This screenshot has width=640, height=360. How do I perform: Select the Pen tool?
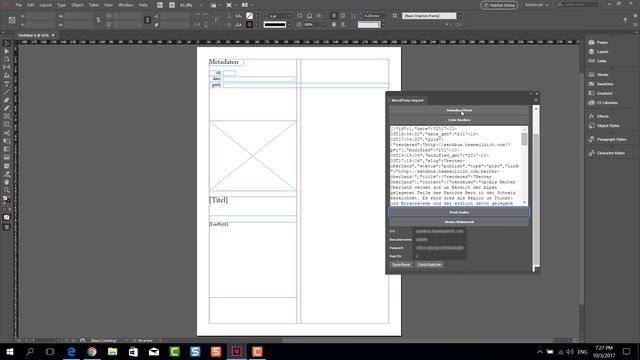[7, 100]
